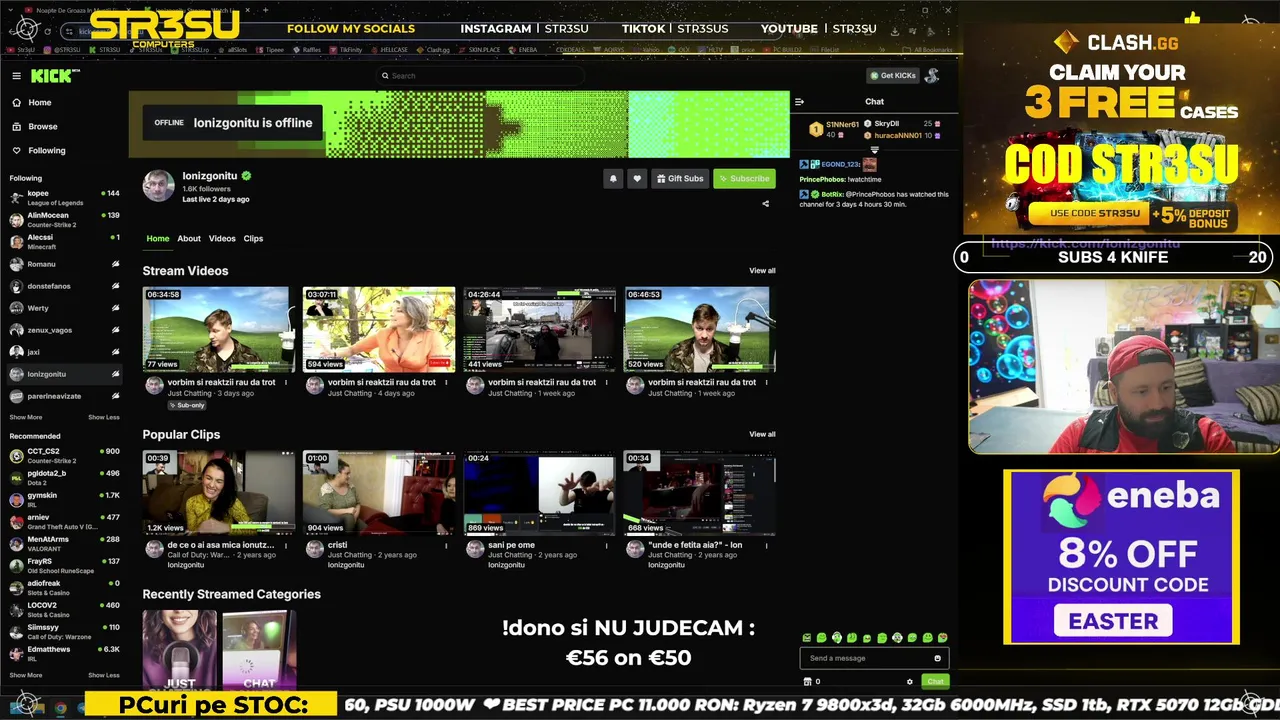
Task: Open options menu of 'cristi' clip
Action: (x=446, y=545)
